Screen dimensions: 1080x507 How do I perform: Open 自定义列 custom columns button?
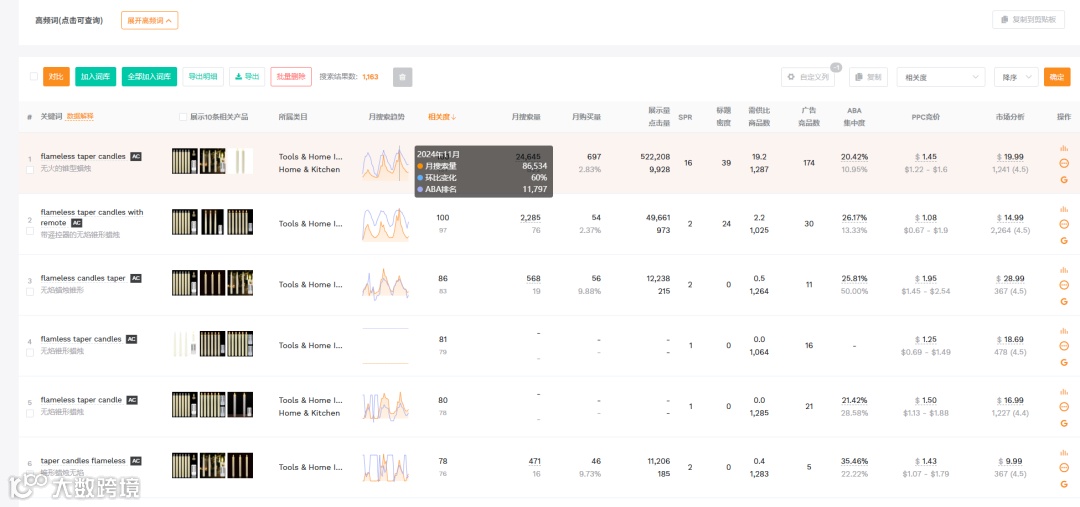[809, 77]
